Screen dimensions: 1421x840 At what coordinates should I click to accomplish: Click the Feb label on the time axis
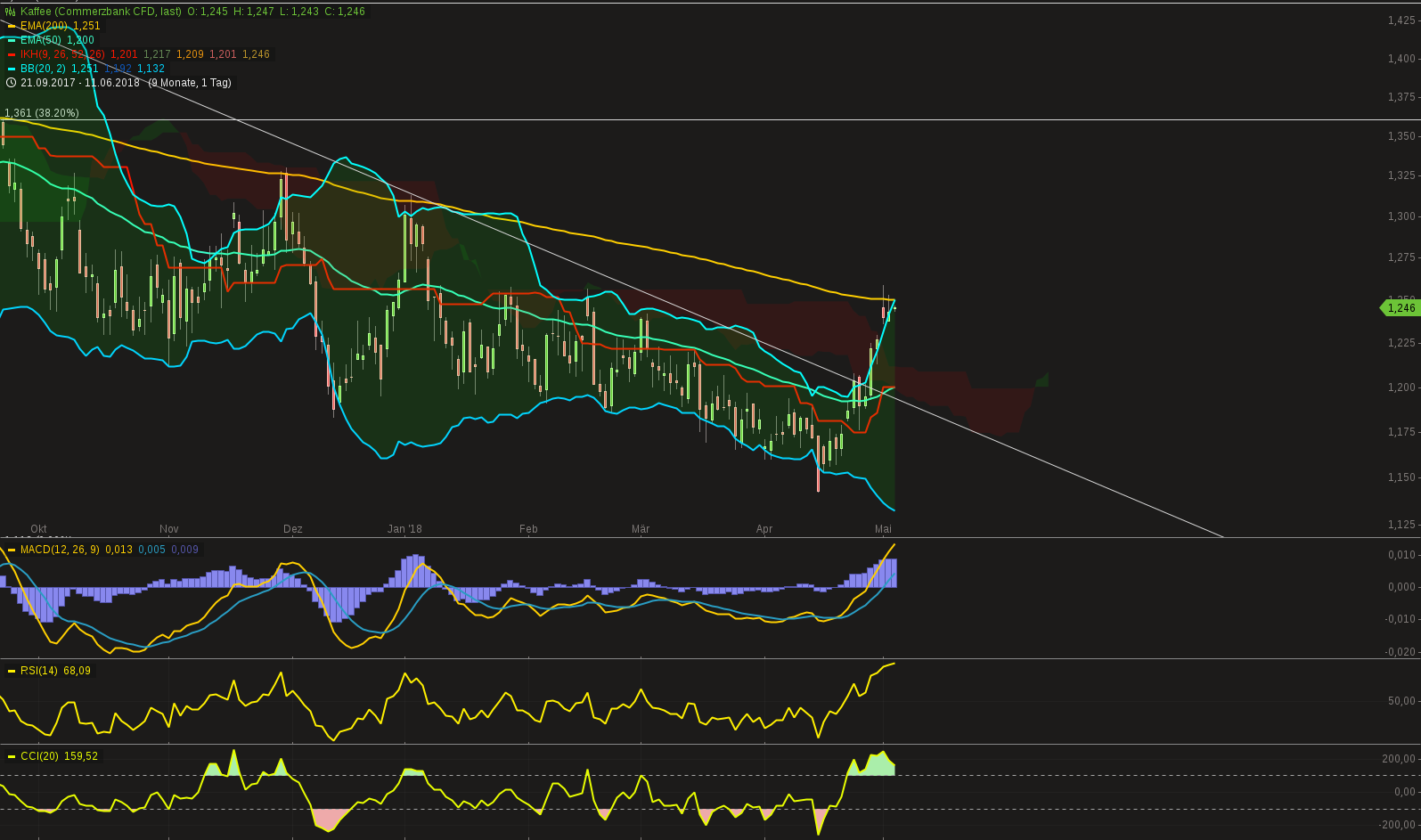tap(528, 529)
